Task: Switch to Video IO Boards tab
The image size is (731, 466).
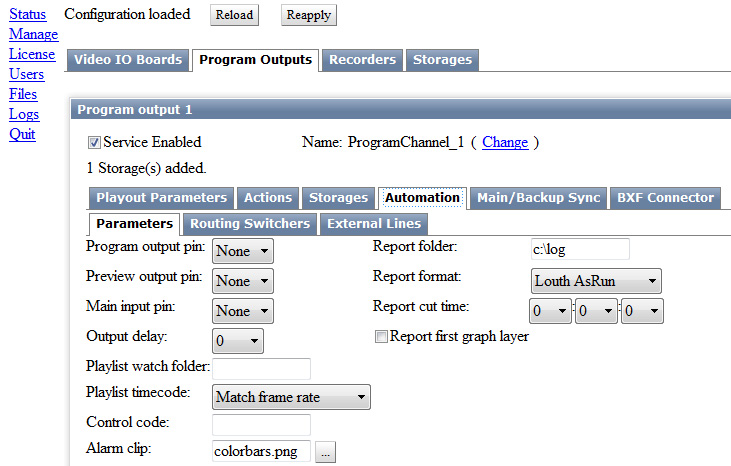Action: point(128,60)
